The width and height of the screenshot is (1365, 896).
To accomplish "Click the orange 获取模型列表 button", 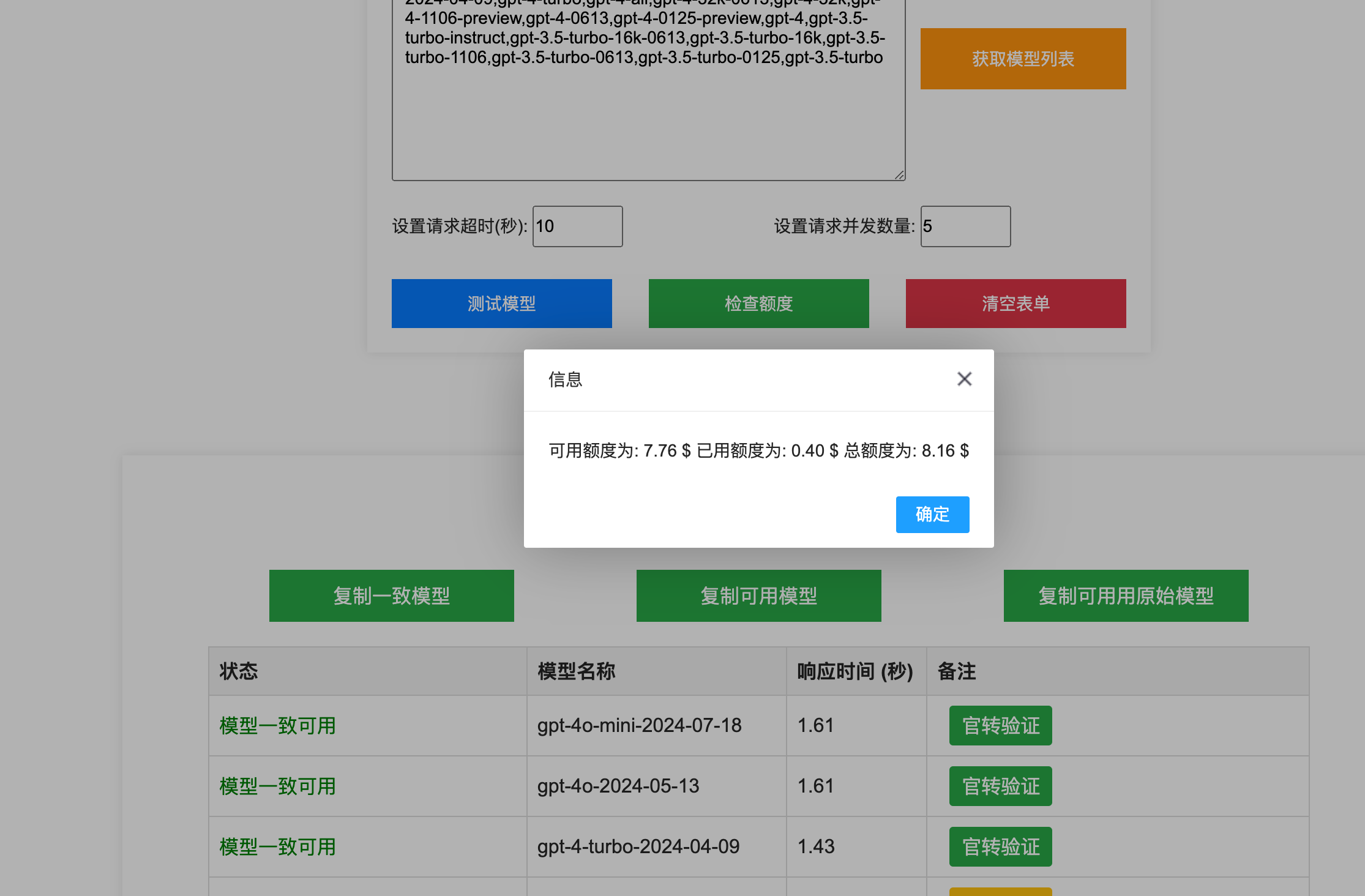I will (x=1023, y=59).
